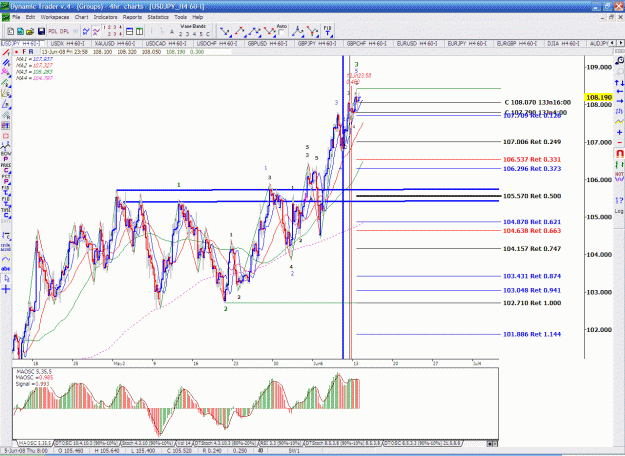Click the 105.570 Ret 0.500 label
This screenshot has height=456, width=625.
[x=532, y=196]
